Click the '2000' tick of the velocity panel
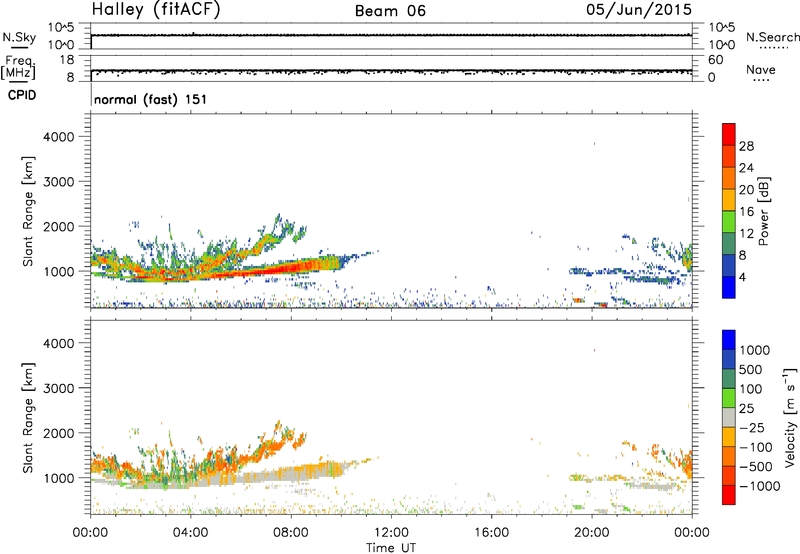800x554 pixels. (x=58, y=433)
